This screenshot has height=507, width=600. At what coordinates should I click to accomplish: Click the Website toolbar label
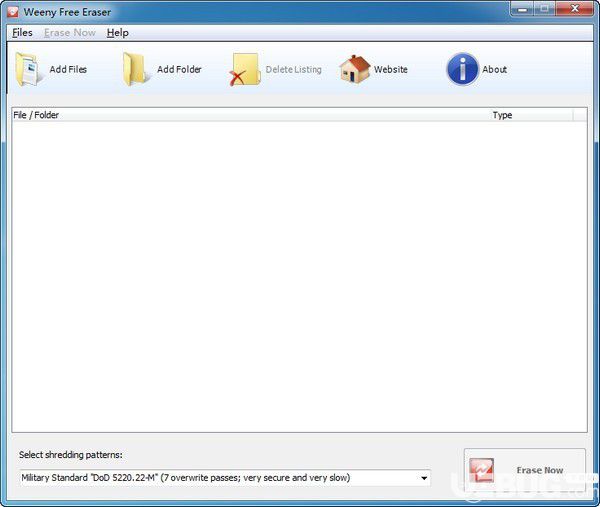391,70
